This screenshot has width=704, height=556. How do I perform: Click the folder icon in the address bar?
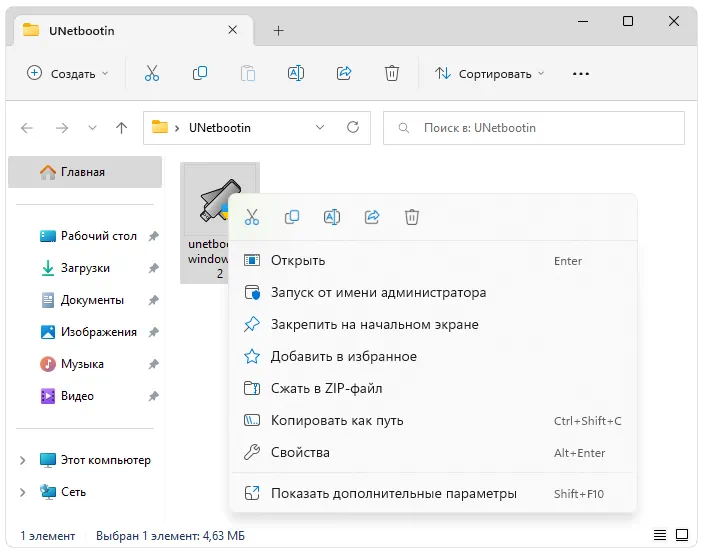click(159, 127)
